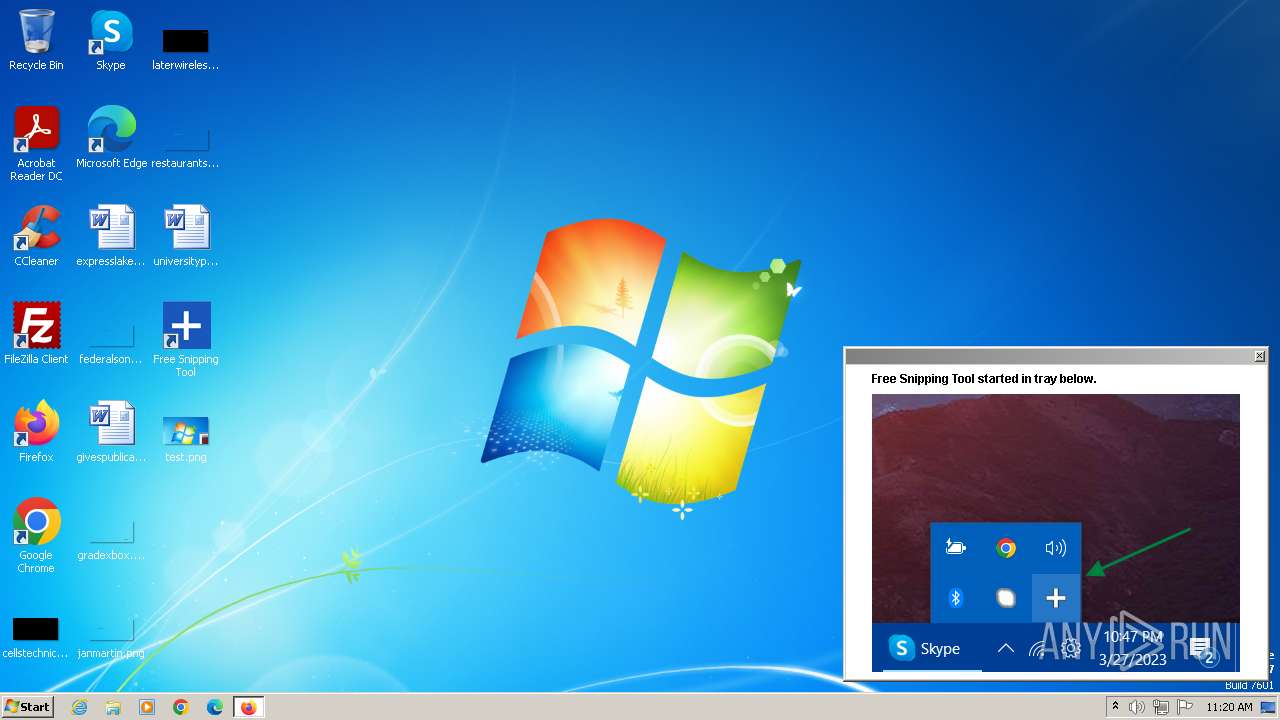Select the CCleaner desktop shortcut

point(36,236)
